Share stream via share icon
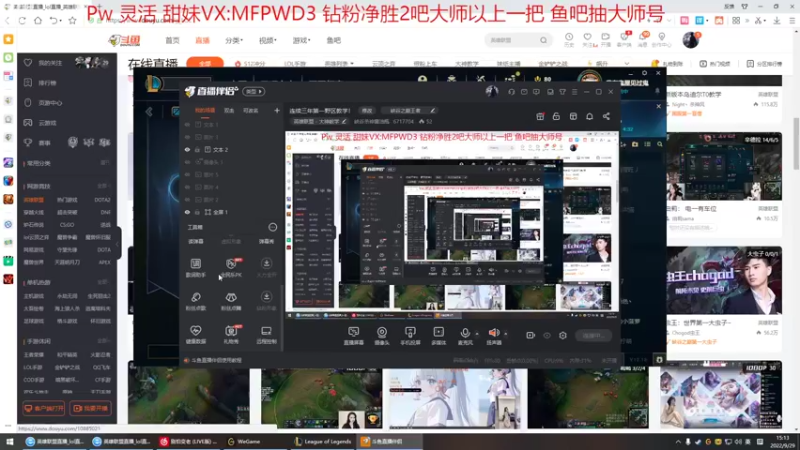This screenshot has height=450, width=800. tap(606, 116)
